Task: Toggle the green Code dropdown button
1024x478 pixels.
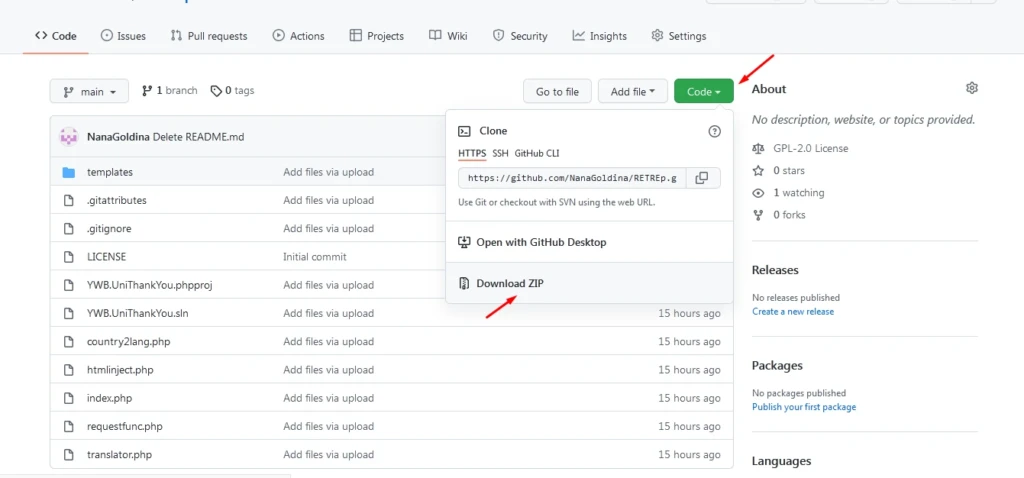Action: (703, 91)
